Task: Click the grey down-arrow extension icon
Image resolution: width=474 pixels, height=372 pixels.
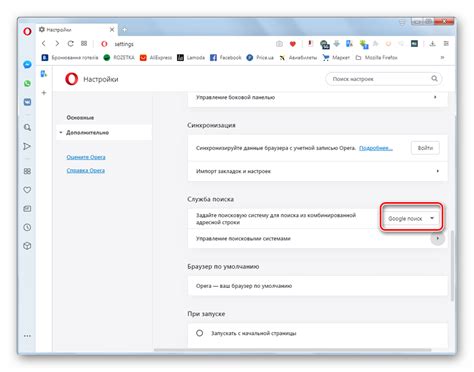Action: click(x=337, y=43)
